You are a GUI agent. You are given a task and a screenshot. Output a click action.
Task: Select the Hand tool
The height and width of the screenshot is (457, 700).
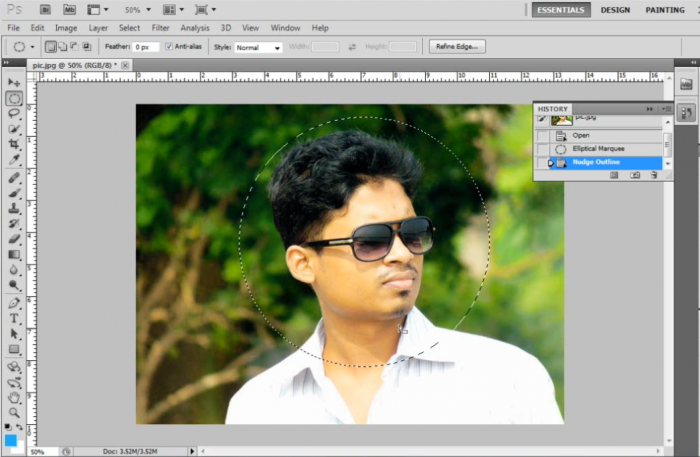click(x=14, y=397)
